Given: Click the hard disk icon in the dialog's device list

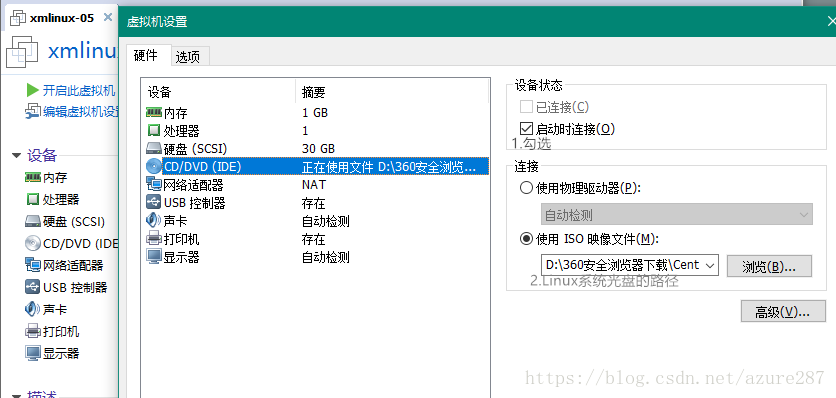Looking at the screenshot, I should click(x=154, y=148).
